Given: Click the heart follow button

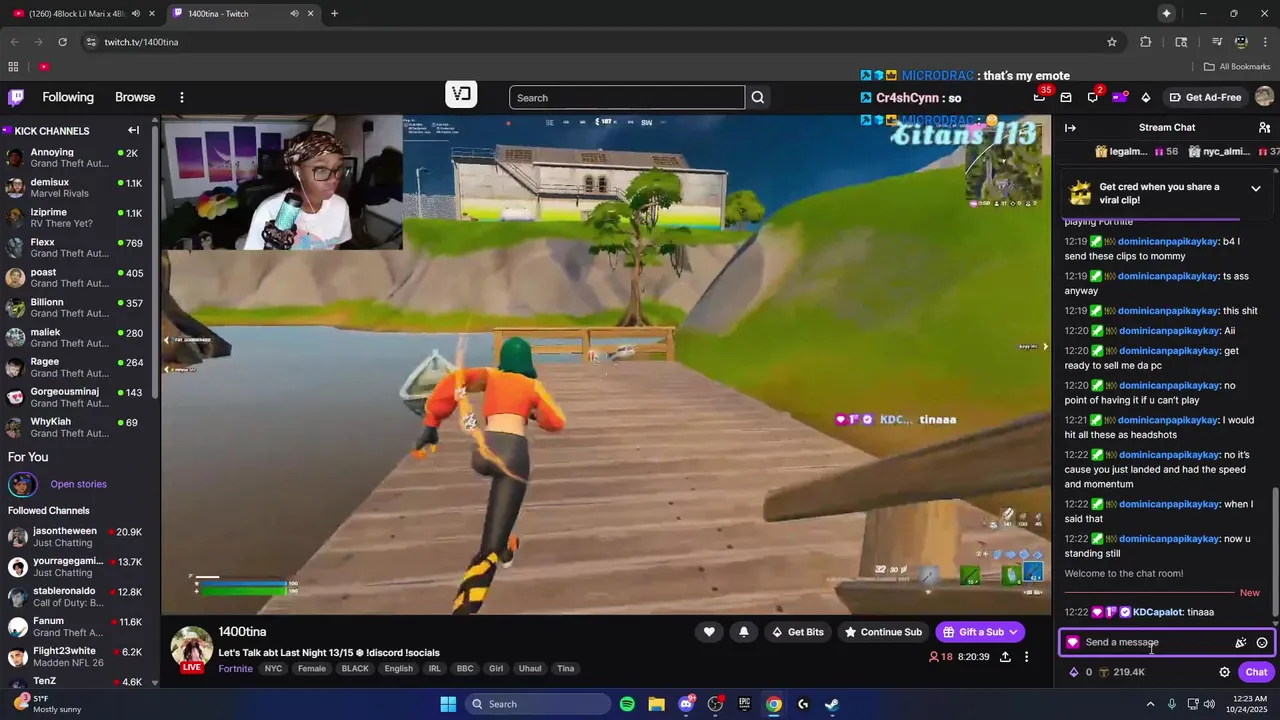Looking at the screenshot, I should (709, 632).
